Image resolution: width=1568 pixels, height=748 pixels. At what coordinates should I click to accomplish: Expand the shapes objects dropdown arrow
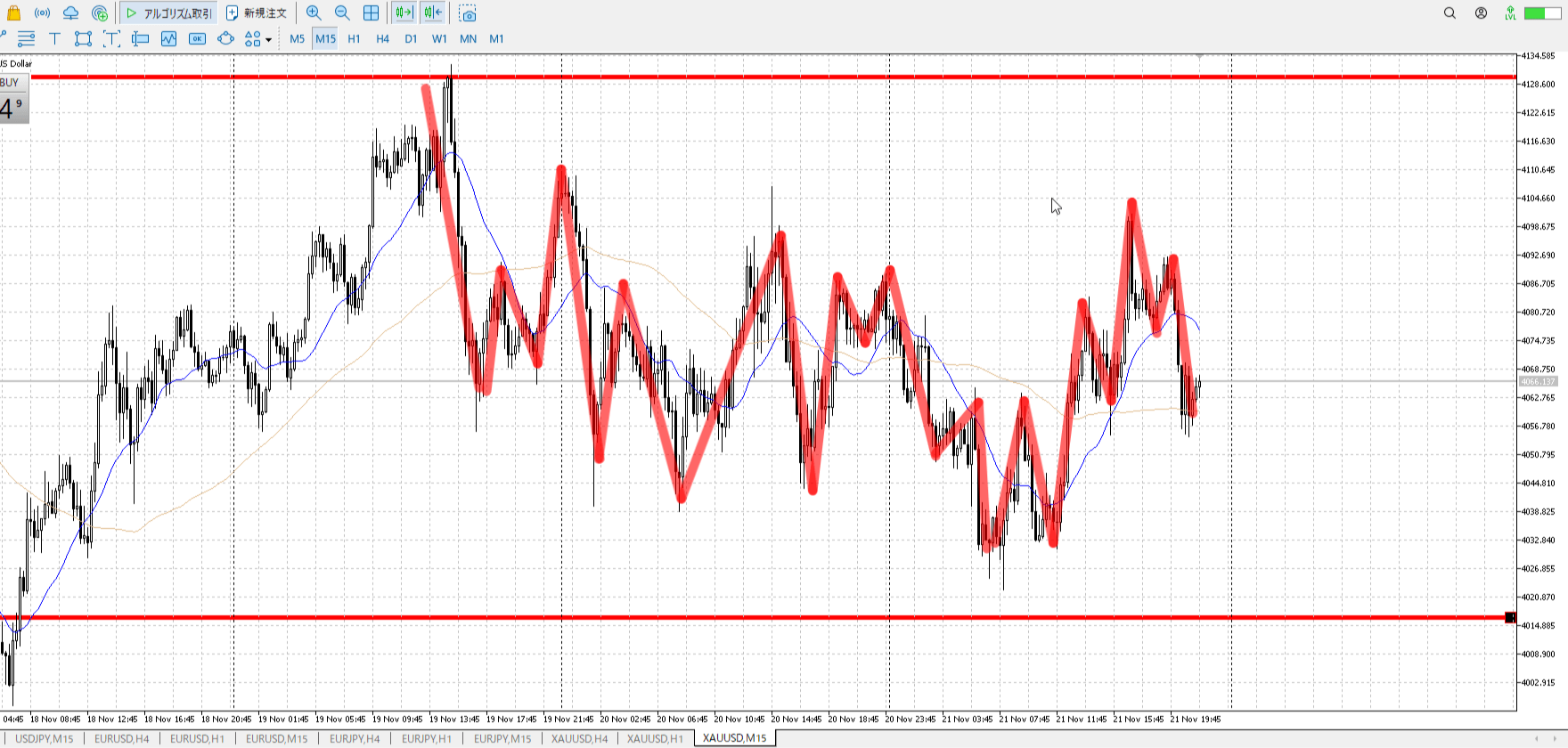tap(268, 39)
